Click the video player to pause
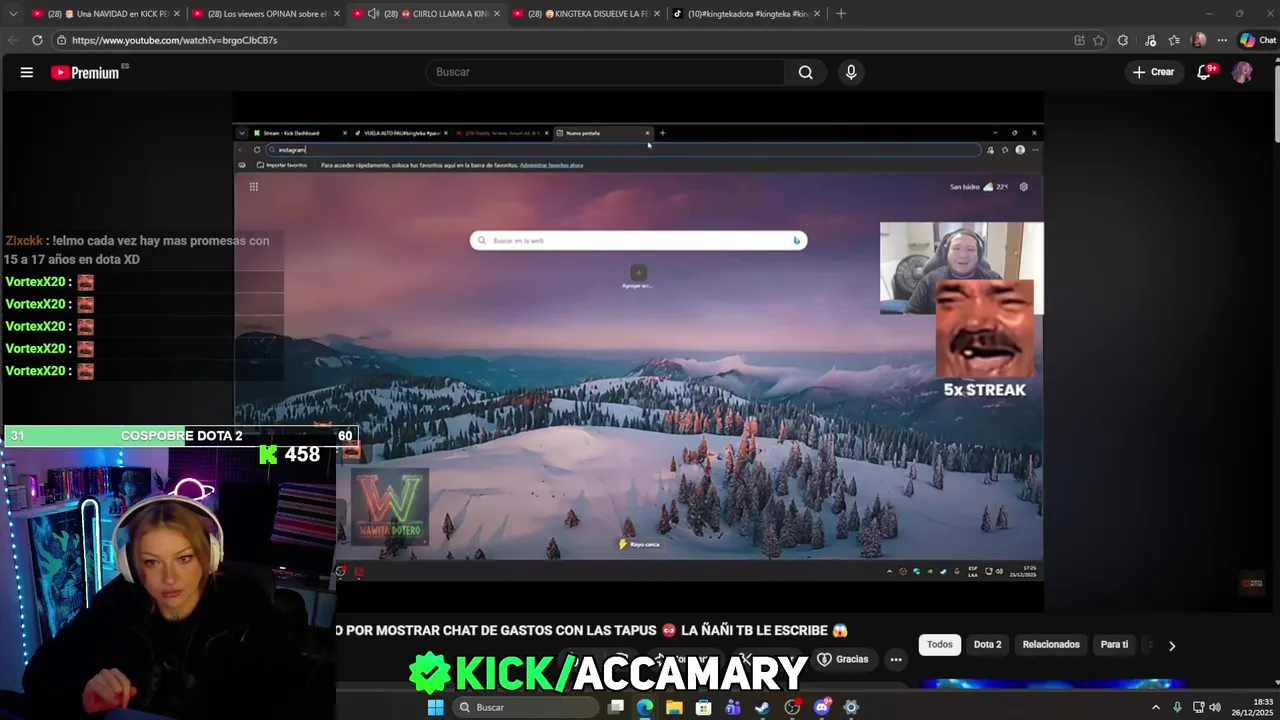Screen dimensions: 1280x720 point(638,352)
